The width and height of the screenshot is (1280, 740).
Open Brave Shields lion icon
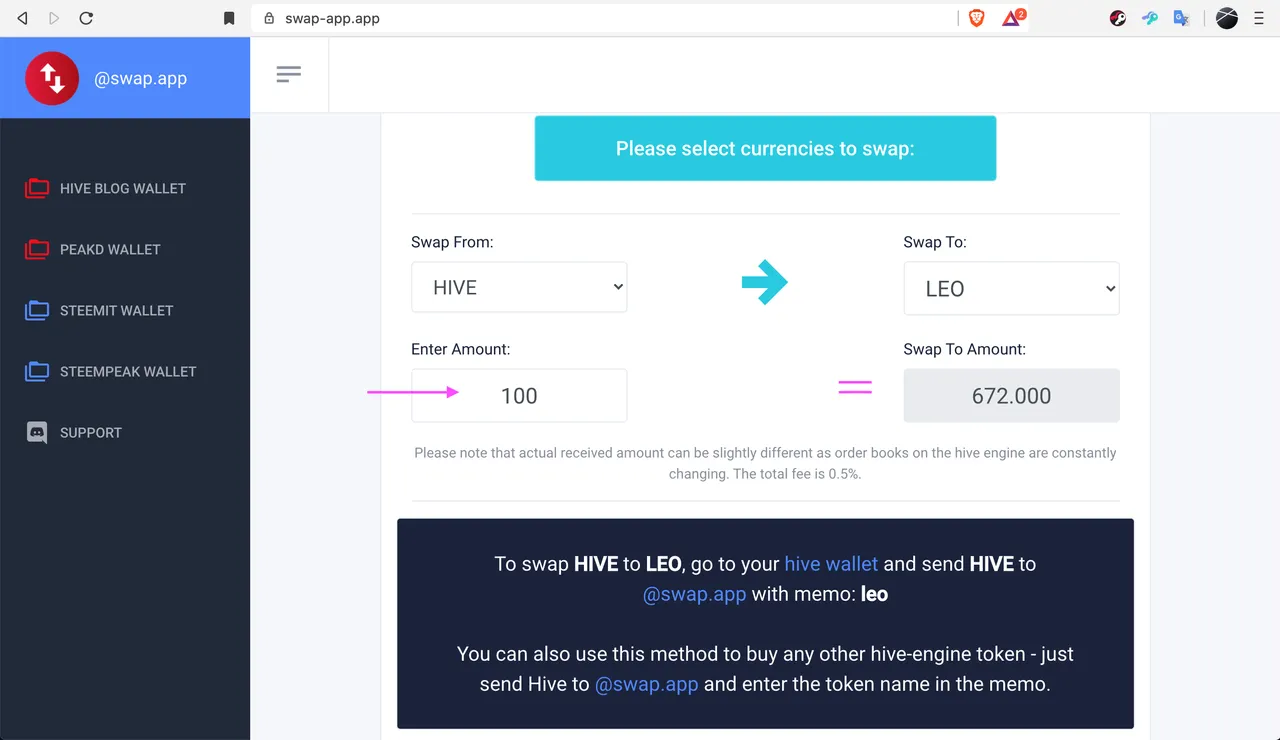click(x=977, y=18)
